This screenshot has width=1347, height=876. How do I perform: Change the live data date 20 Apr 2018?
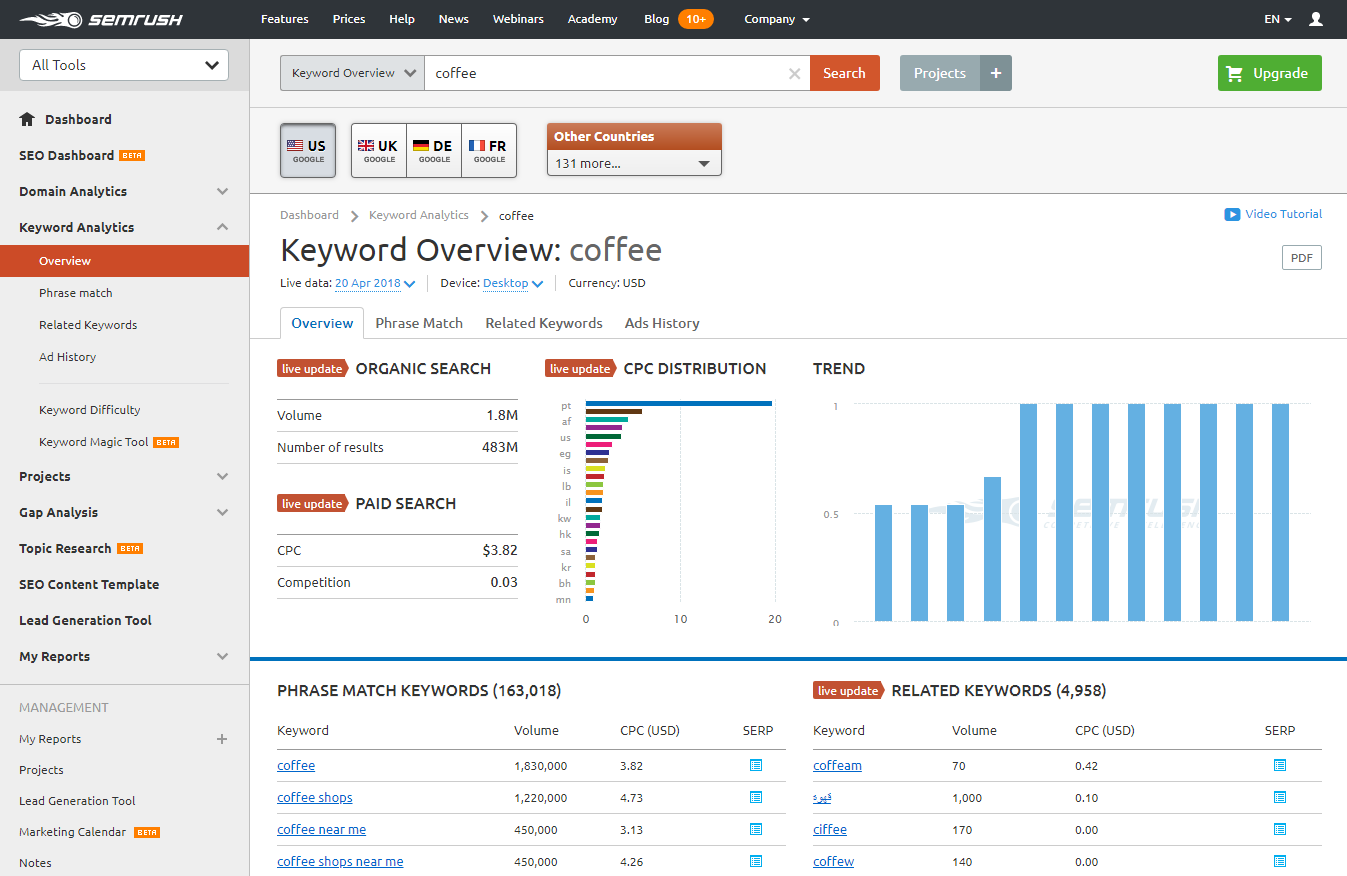point(375,283)
